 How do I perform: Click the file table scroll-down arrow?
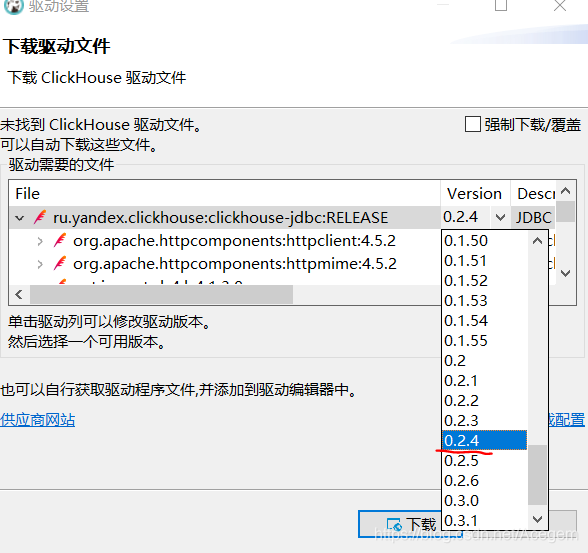pos(566,273)
